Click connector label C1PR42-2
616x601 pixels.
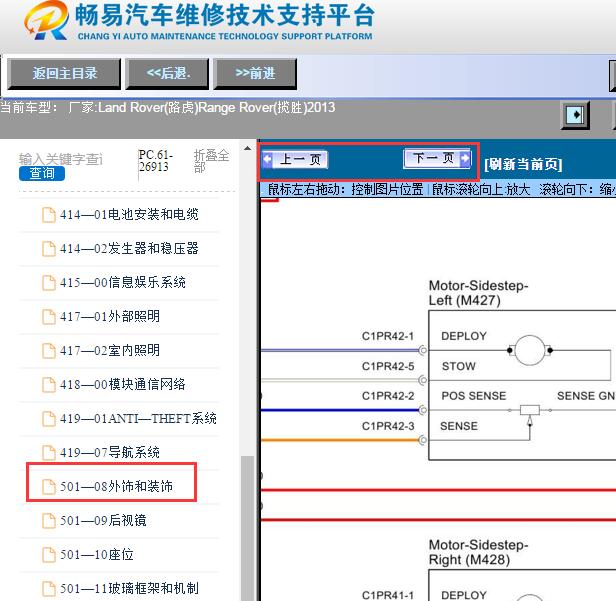point(388,396)
